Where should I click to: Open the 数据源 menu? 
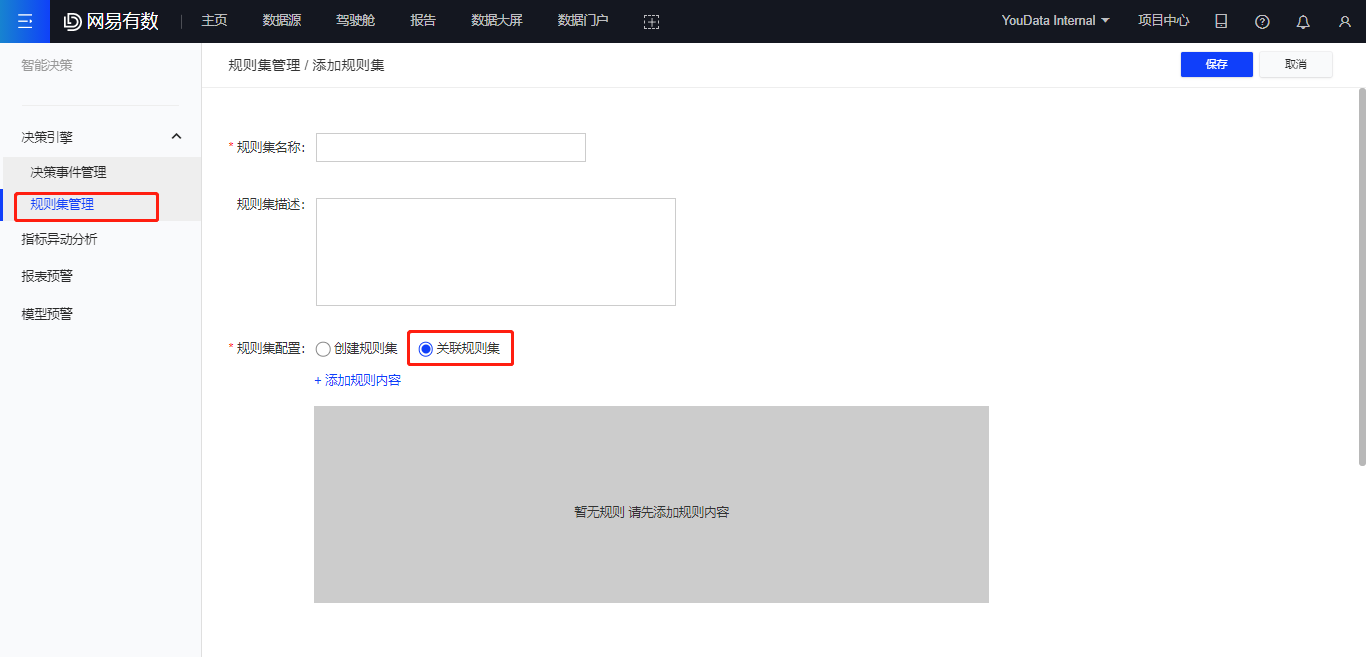pyautogui.click(x=282, y=20)
